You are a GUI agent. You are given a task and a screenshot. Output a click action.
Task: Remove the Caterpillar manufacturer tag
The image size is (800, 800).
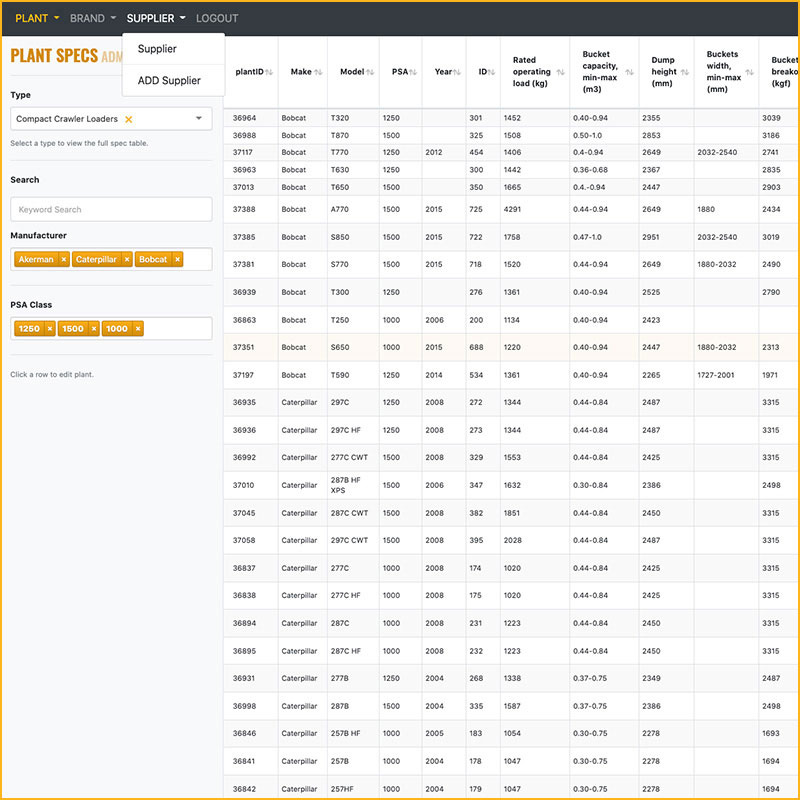pos(127,259)
